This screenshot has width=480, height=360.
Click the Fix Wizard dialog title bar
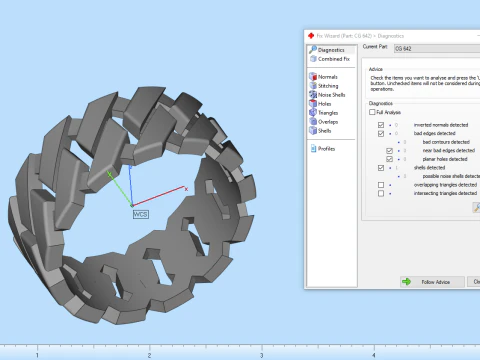pyautogui.click(x=392, y=36)
